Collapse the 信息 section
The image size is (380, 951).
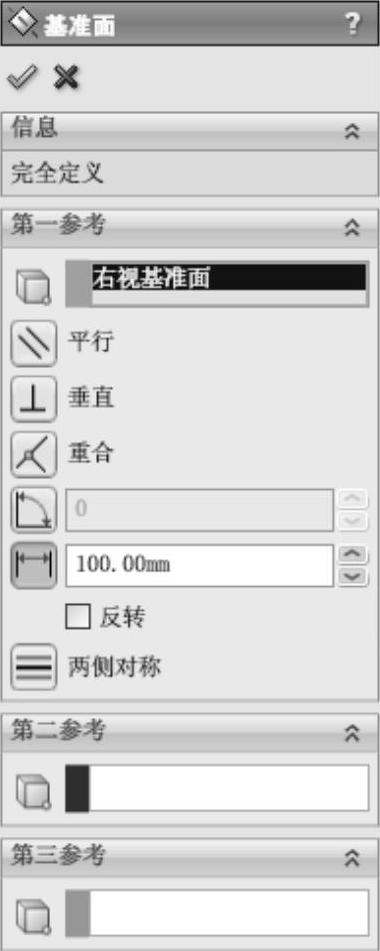tap(352, 131)
